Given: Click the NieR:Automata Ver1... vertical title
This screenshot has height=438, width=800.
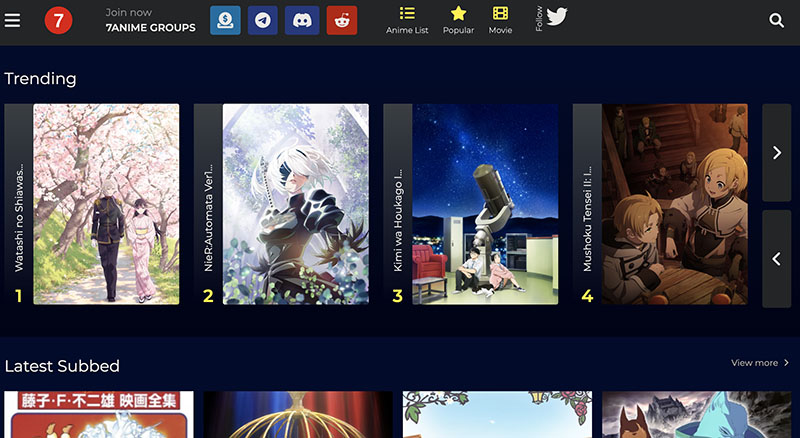Looking at the screenshot, I should [208, 217].
